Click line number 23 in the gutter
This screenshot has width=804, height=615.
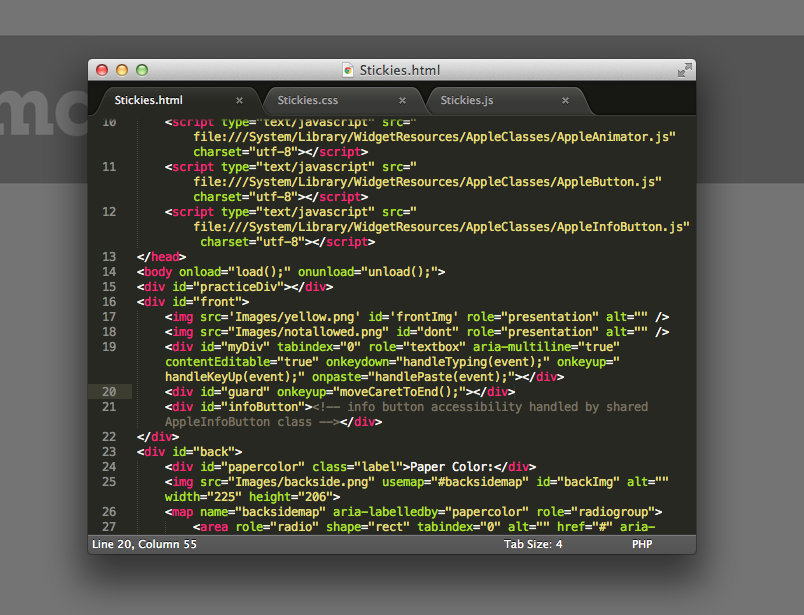pyautogui.click(x=109, y=452)
